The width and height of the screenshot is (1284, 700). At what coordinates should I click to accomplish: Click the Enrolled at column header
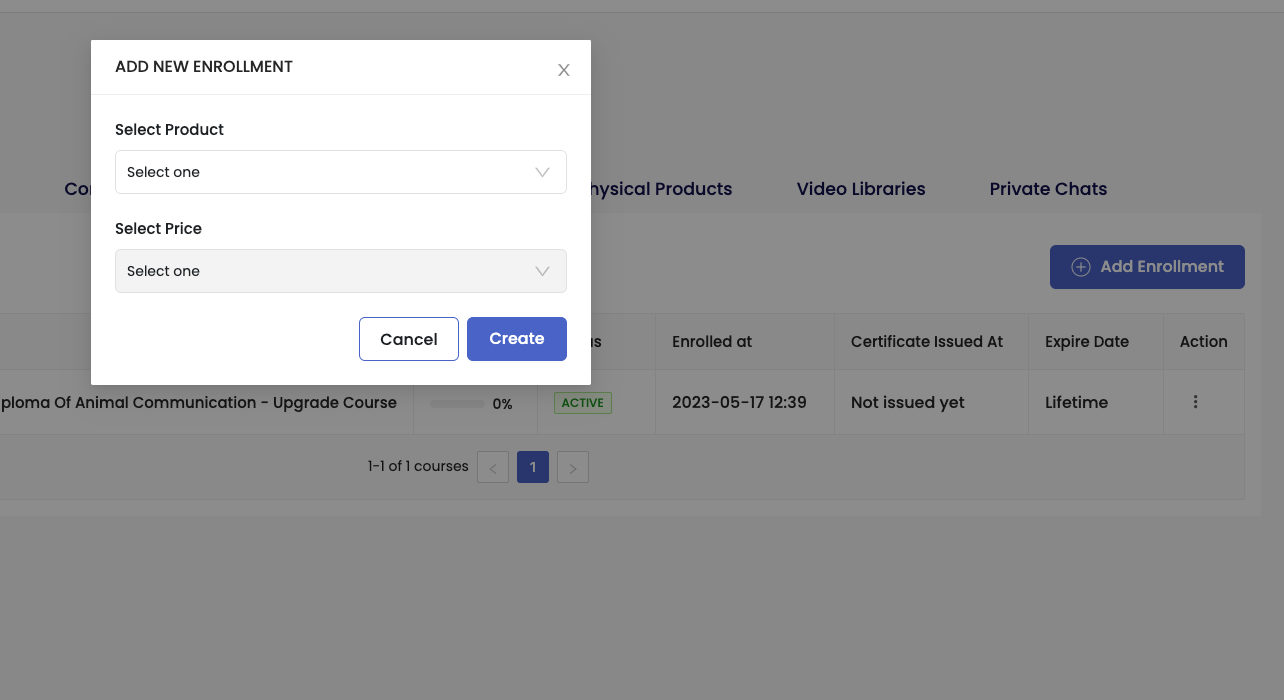[711, 341]
